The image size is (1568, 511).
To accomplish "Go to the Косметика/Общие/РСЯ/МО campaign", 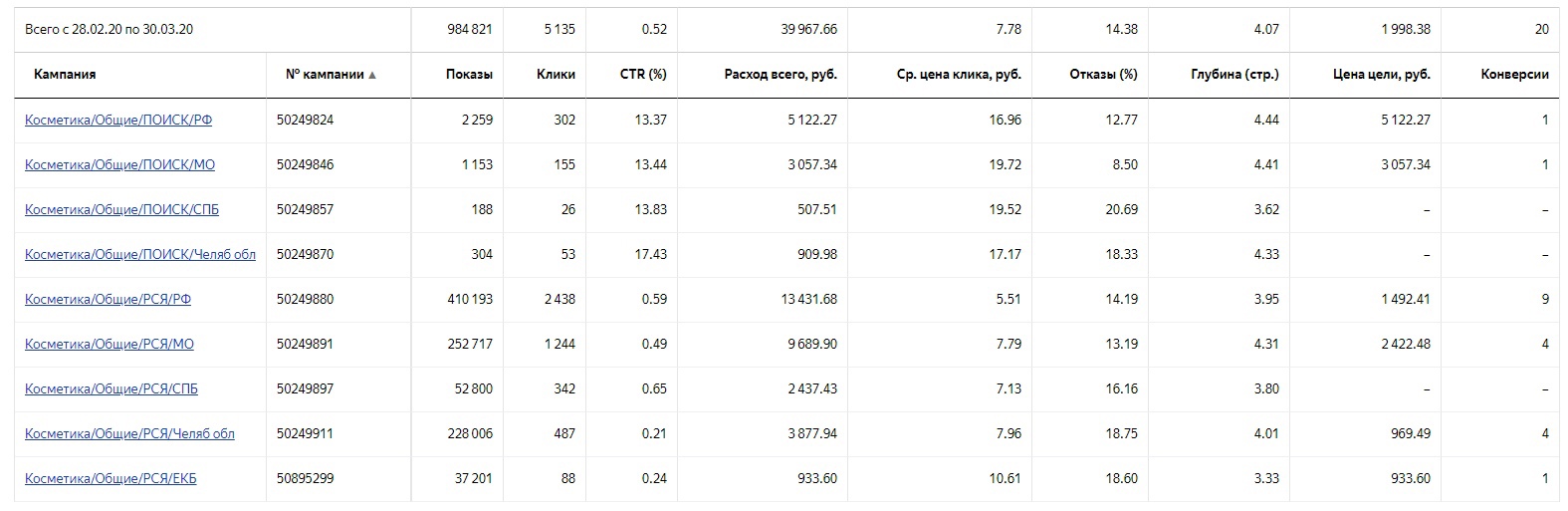I will pyautogui.click(x=110, y=345).
